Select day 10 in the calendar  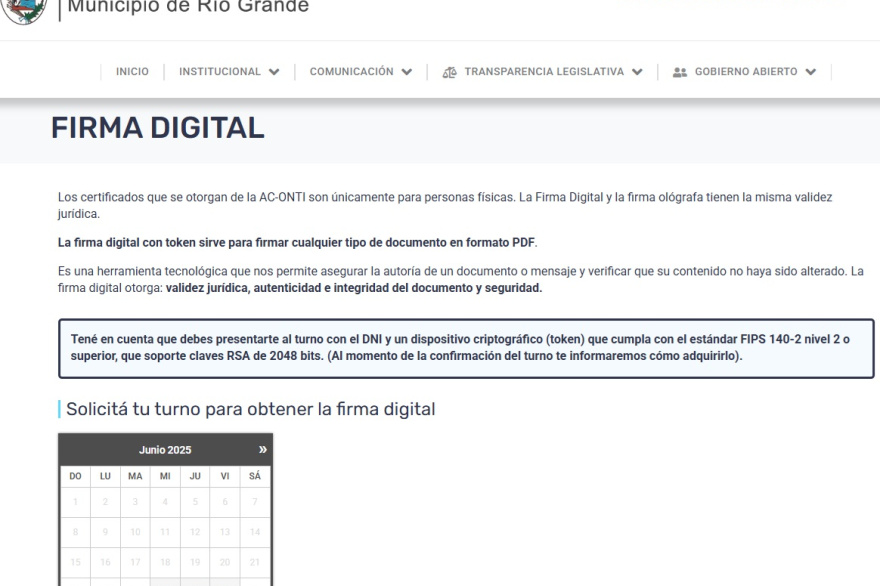click(135, 532)
